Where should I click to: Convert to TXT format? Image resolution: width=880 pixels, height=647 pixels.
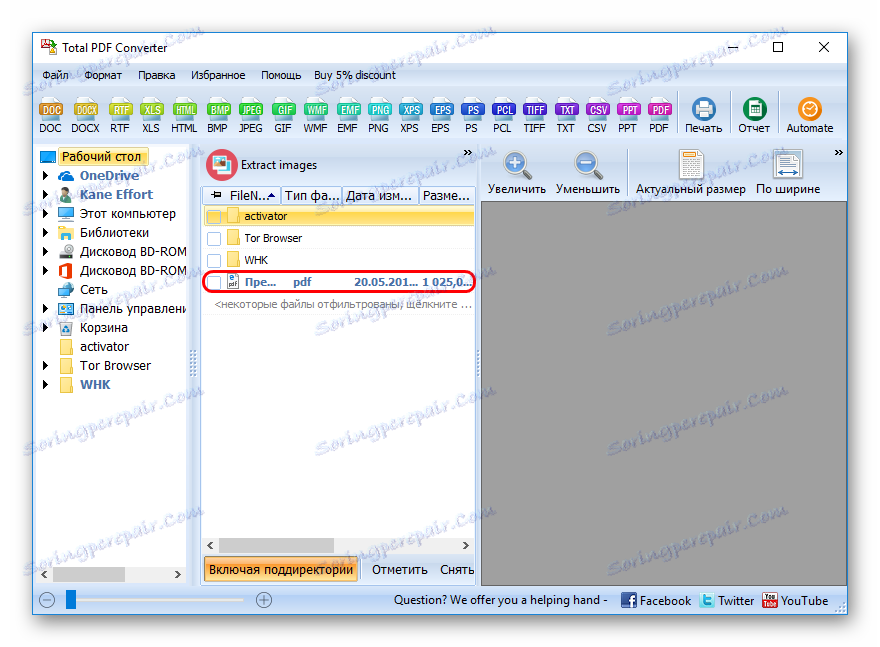[566, 116]
